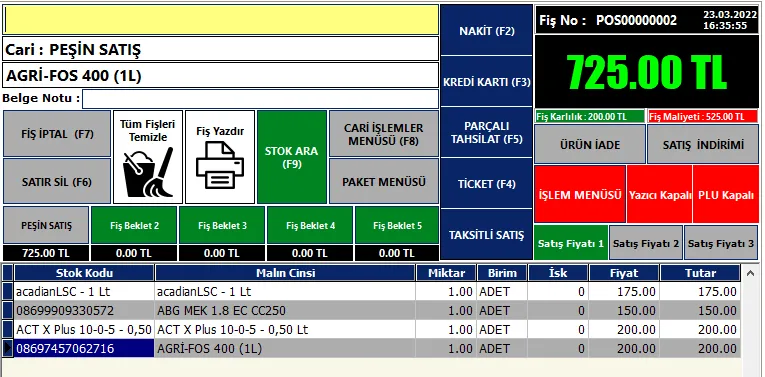Image resolution: width=765 pixels, height=377 pixels.
Task: Click the İsk column header
Action: [558, 273]
